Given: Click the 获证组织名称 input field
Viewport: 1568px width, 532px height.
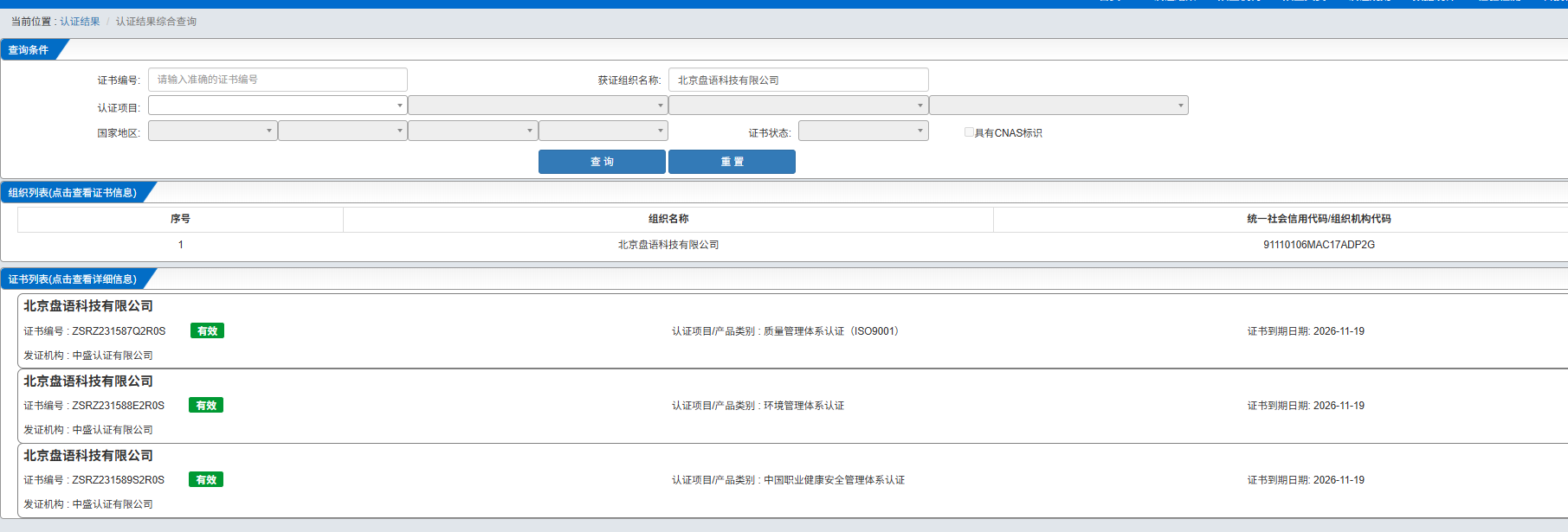Looking at the screenshot, I should [x=798, y=80].
